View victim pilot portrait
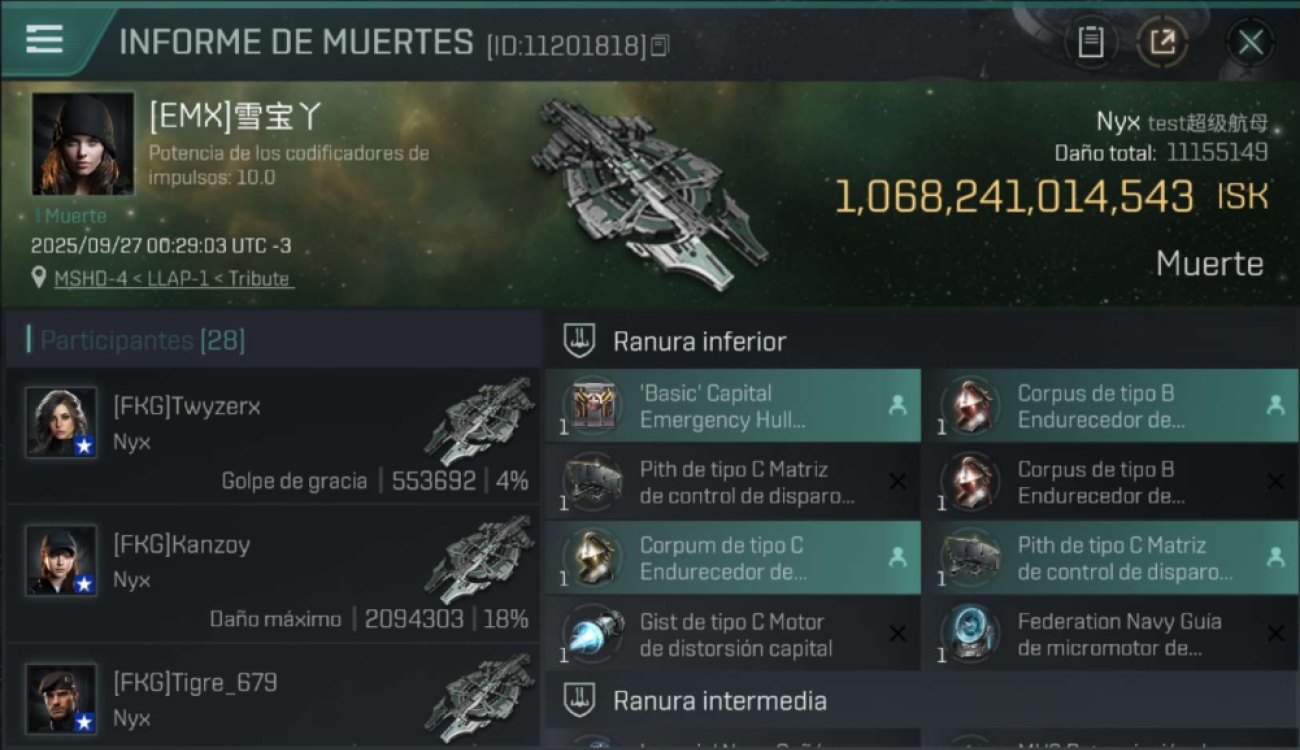This screenshot has width=1300, height=750. coord(83,143)
